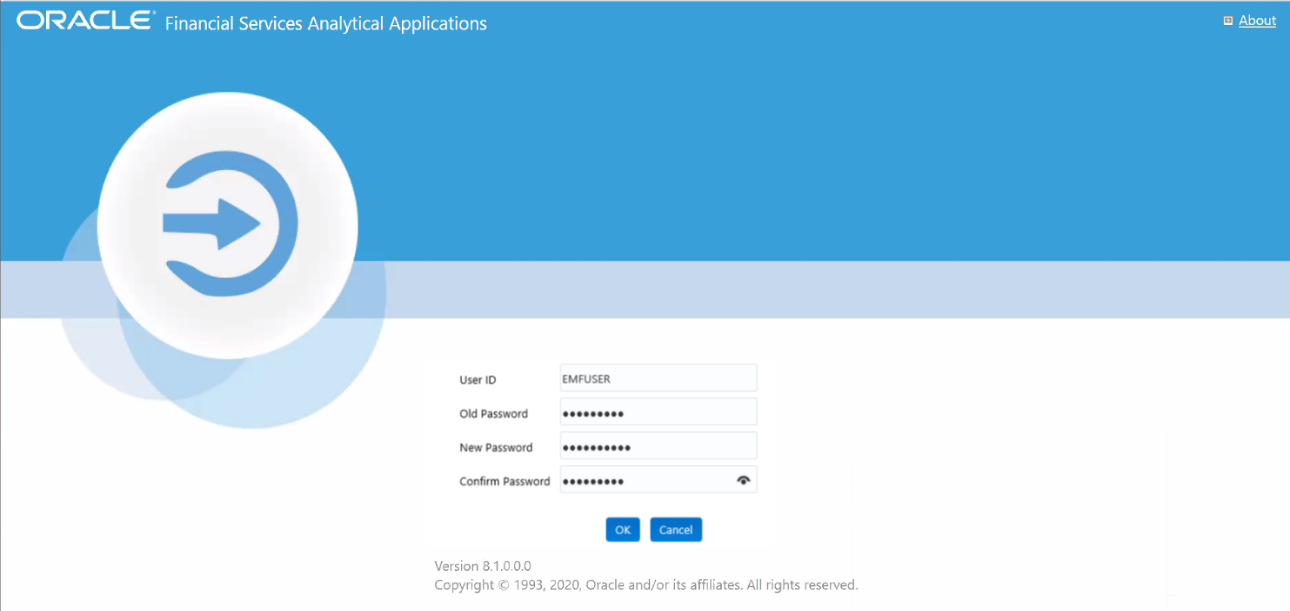This screenshot has width=1290, height=611.
Task: Click the 'Financial Services Analytical Applications' title
Action: pyautogui.click(x=326, y=23)
